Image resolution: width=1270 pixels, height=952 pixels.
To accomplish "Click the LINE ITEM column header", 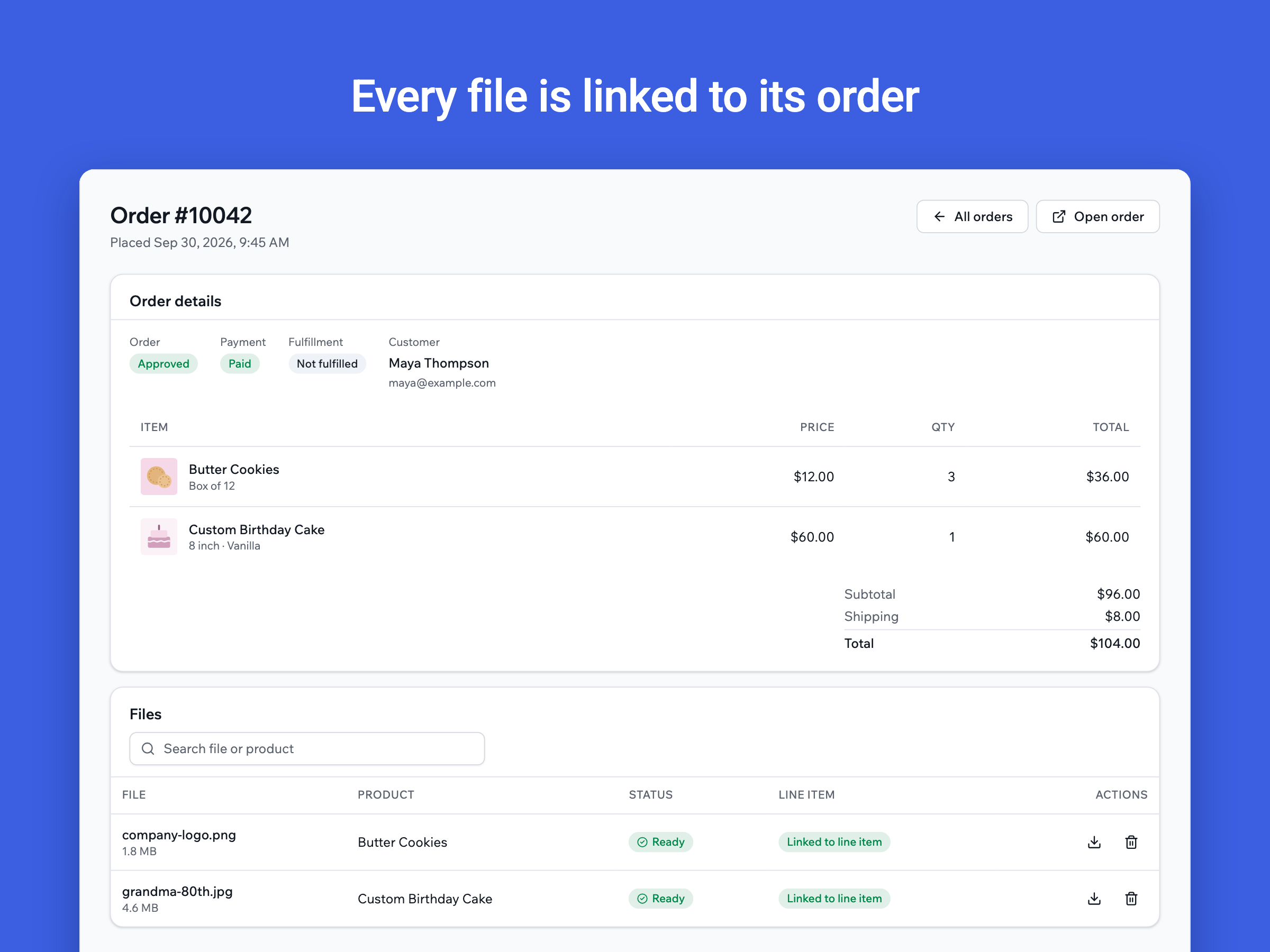I will pos(806,795).
